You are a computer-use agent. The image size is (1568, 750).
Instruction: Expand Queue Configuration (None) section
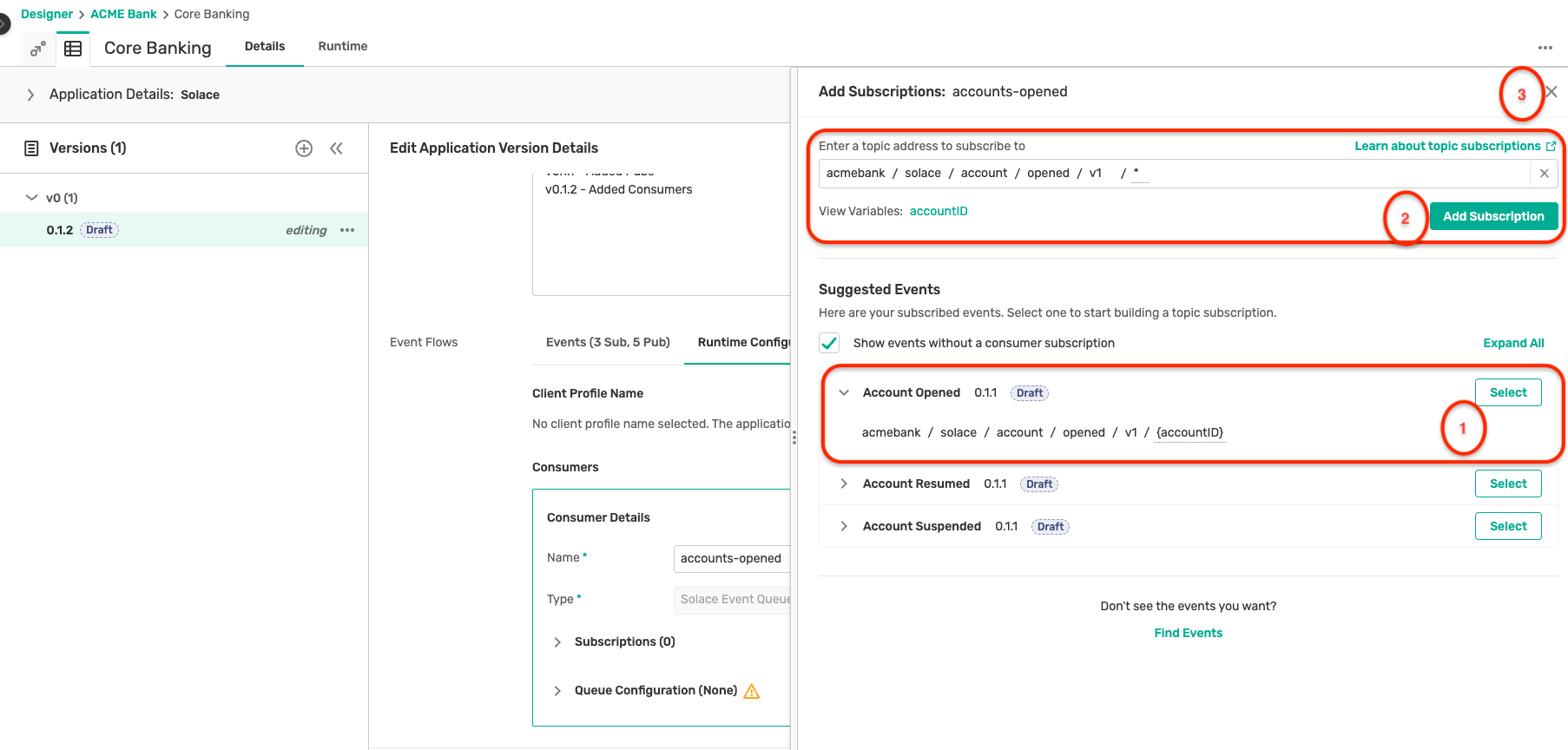coord(557,691)
